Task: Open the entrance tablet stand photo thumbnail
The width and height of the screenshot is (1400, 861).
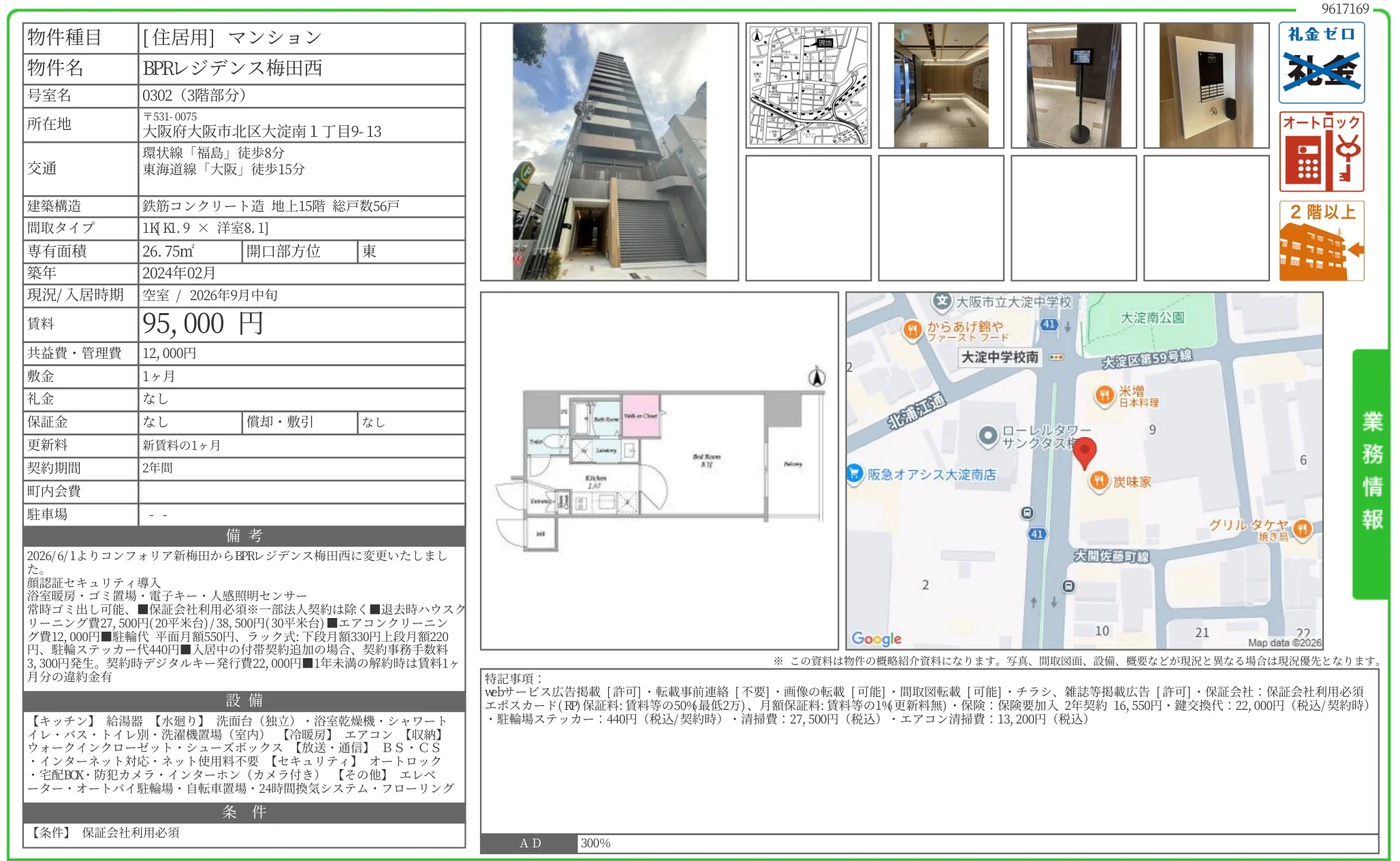Action: click(1074, 86)
